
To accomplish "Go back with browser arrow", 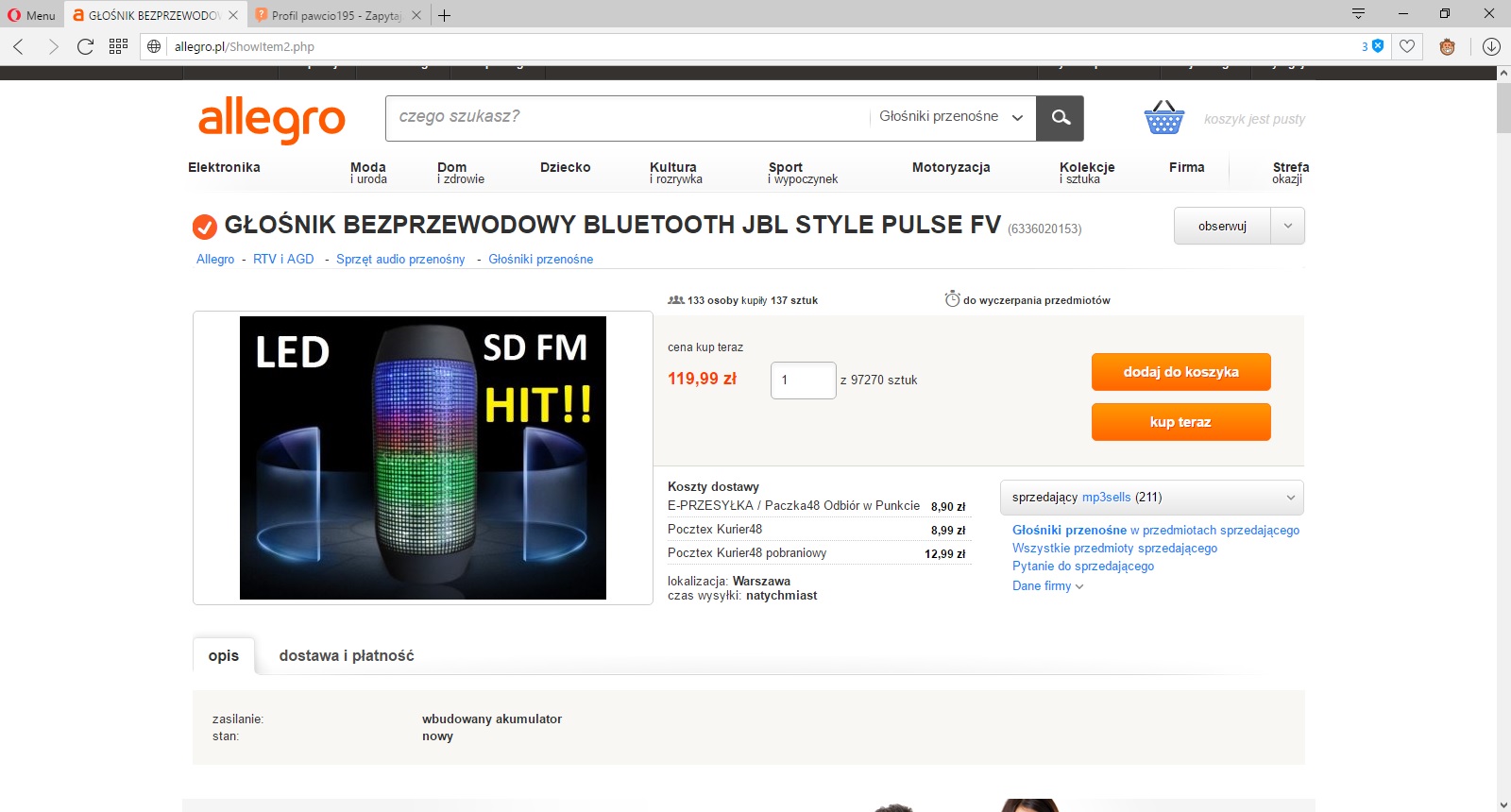I will 19,46.
